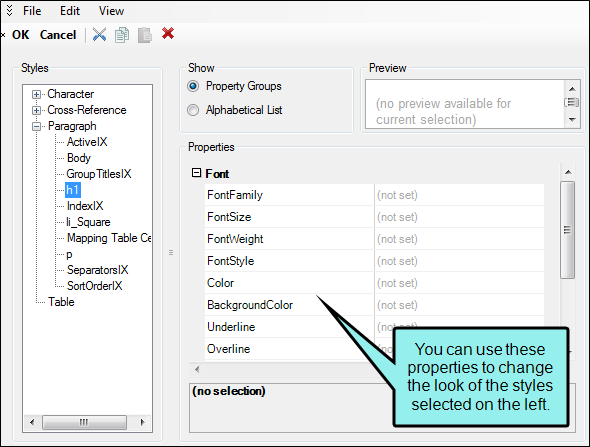Click the toolbar overflow chevrons beside File
This screenshot has width=590, height=447.
9,11
